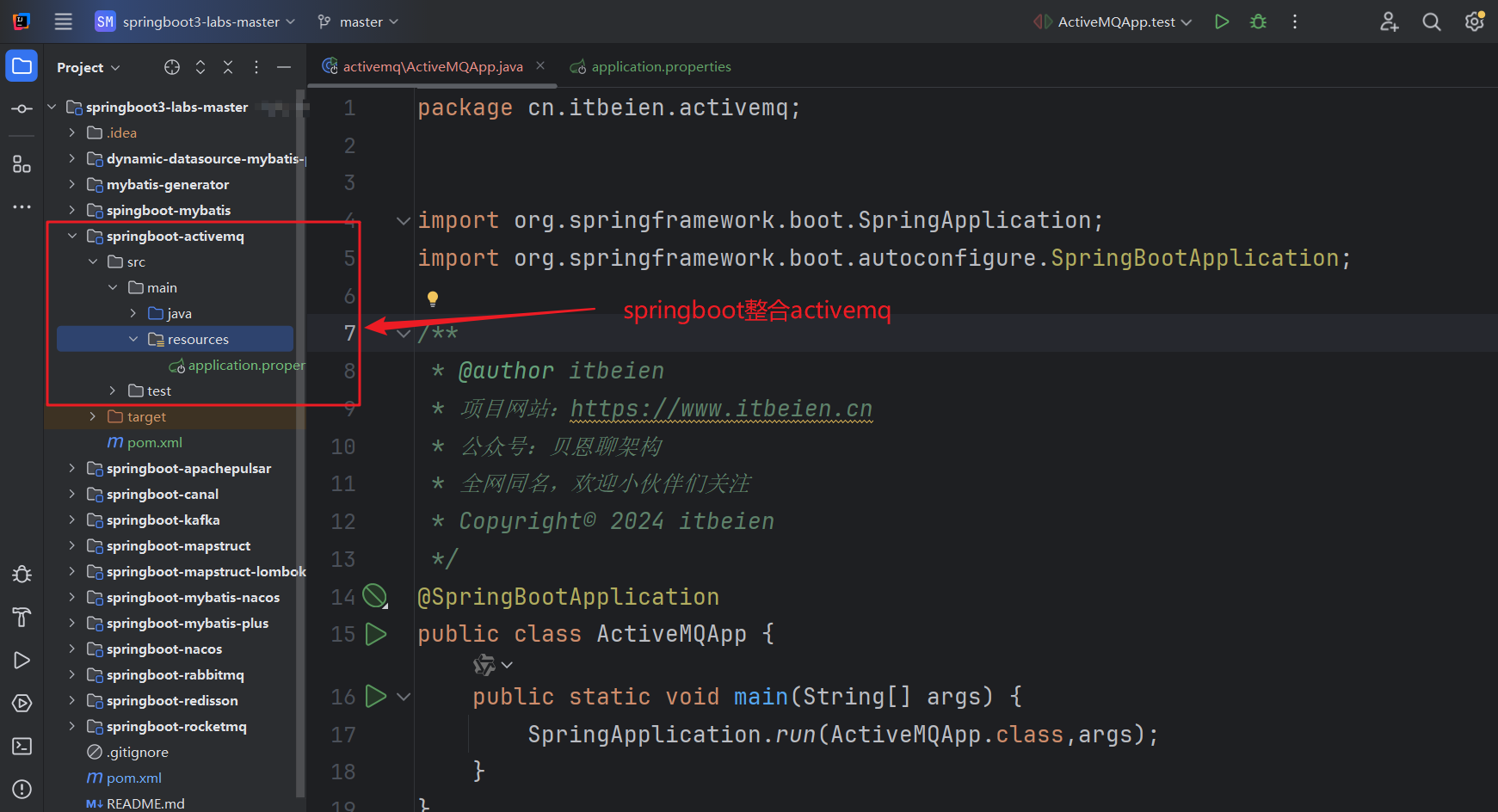The height and width of the screenshot is (812, 1498).
Task: Switch to application.properties tab
Action: (x=650, y=66)
